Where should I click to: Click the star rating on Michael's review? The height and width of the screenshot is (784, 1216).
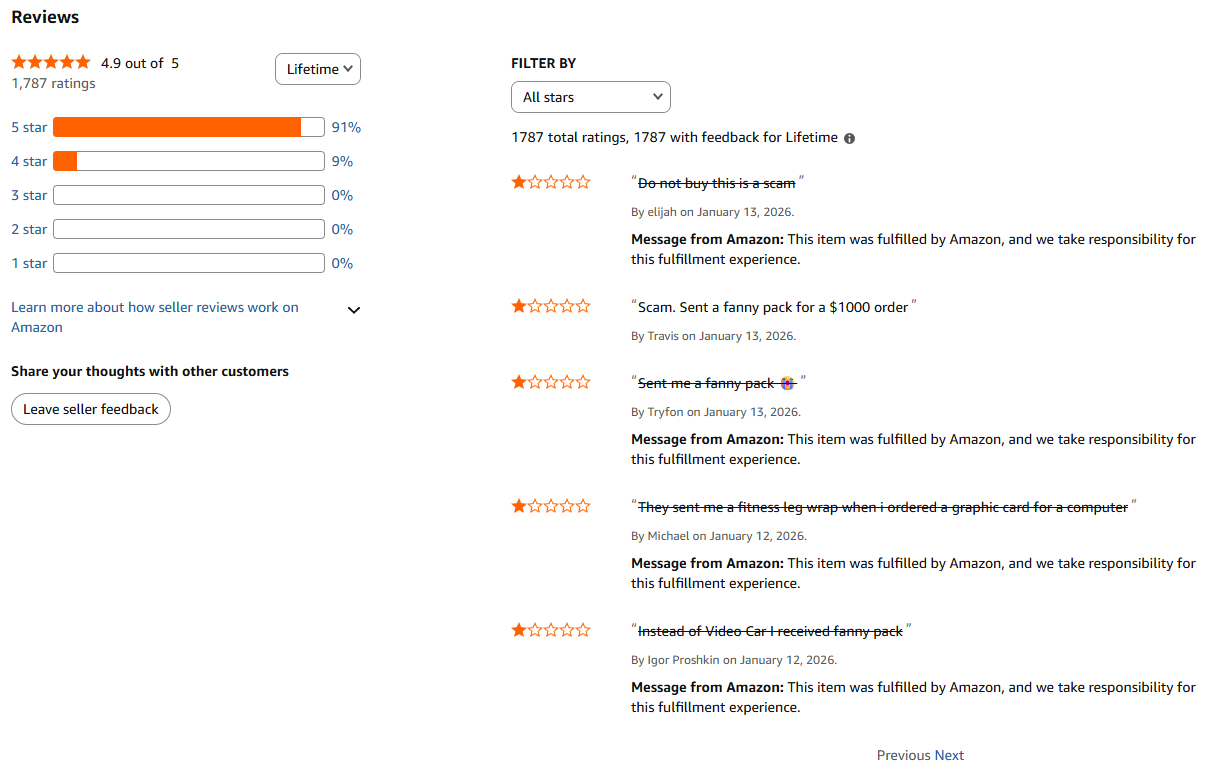point(551,507)
